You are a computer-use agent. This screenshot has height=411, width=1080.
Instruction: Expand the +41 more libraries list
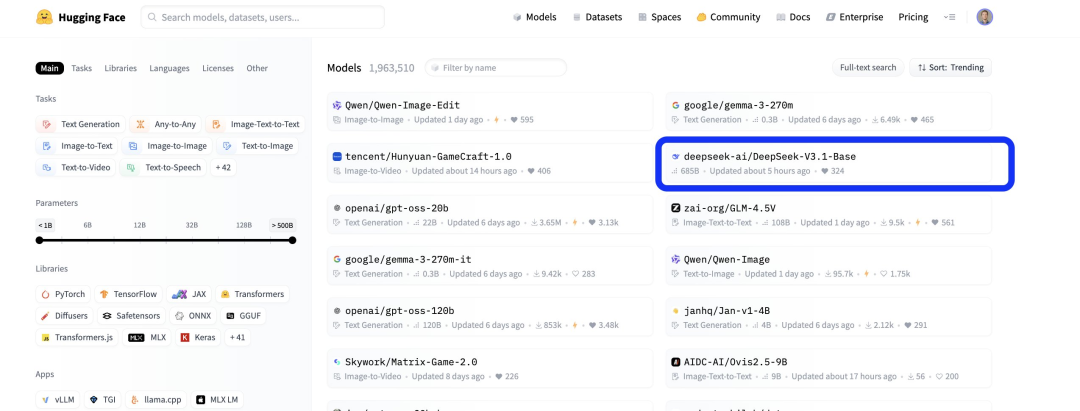click(238, 338)
